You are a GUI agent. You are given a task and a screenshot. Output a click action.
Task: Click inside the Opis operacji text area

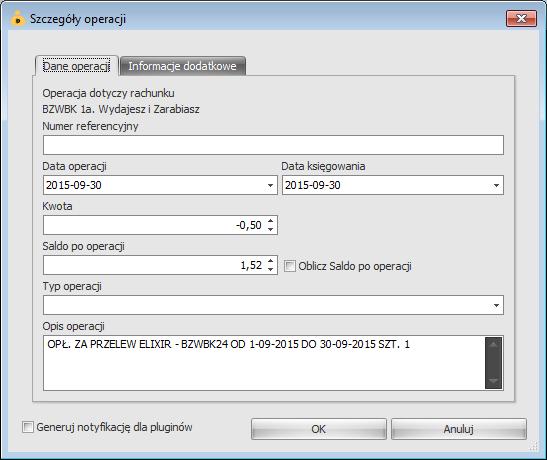[x=264, y=363]
